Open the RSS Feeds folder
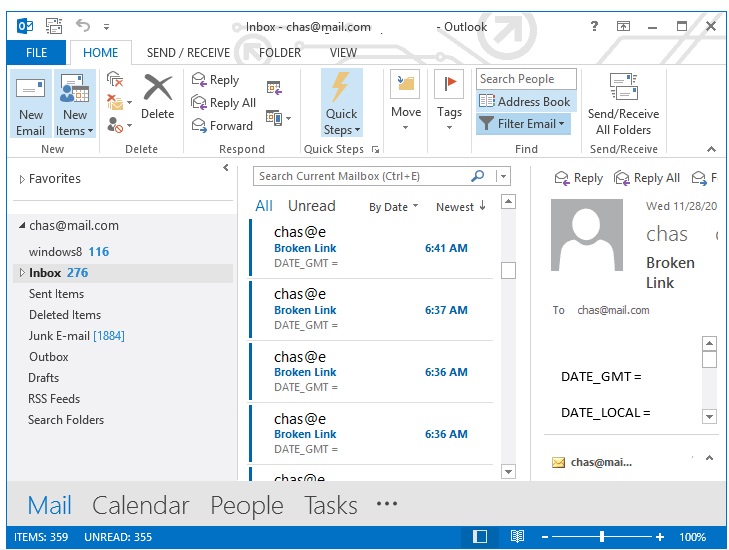Screen dimensions: 729x550 (53, 398)
